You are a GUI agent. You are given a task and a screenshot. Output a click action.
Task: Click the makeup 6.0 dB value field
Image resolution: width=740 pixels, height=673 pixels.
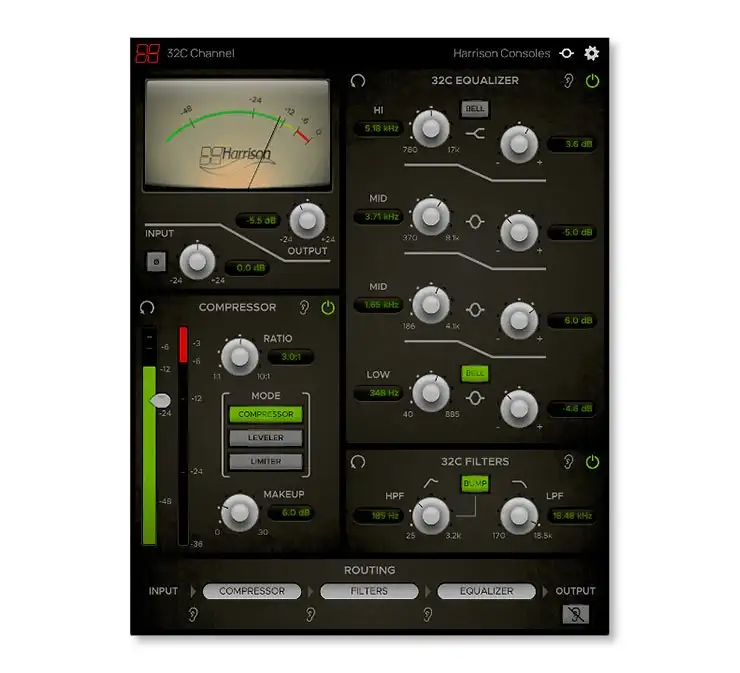pos(291,513)
